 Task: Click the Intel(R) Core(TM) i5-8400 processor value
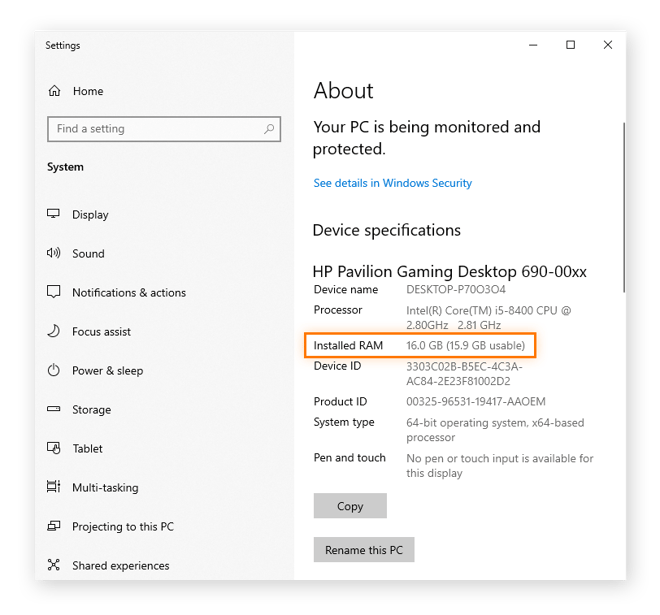coord(488,317)
